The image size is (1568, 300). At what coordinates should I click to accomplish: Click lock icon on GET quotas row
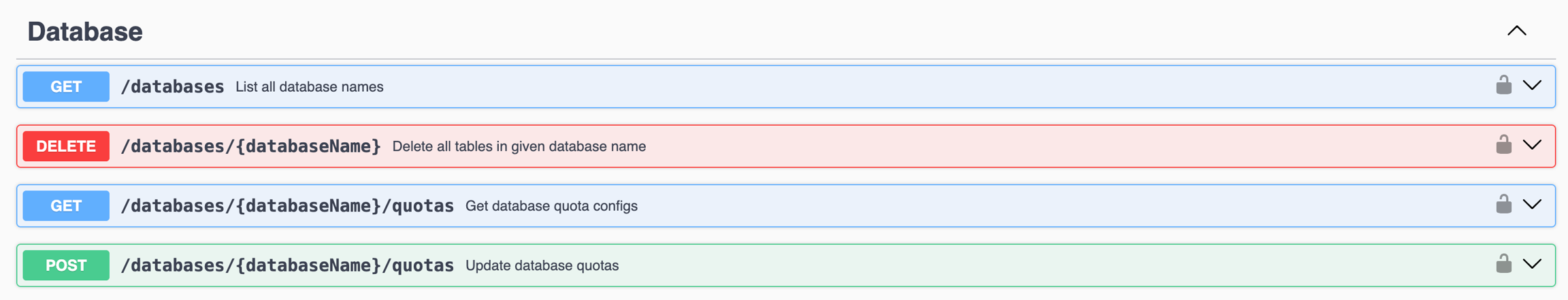click(x=1503, y=205)
